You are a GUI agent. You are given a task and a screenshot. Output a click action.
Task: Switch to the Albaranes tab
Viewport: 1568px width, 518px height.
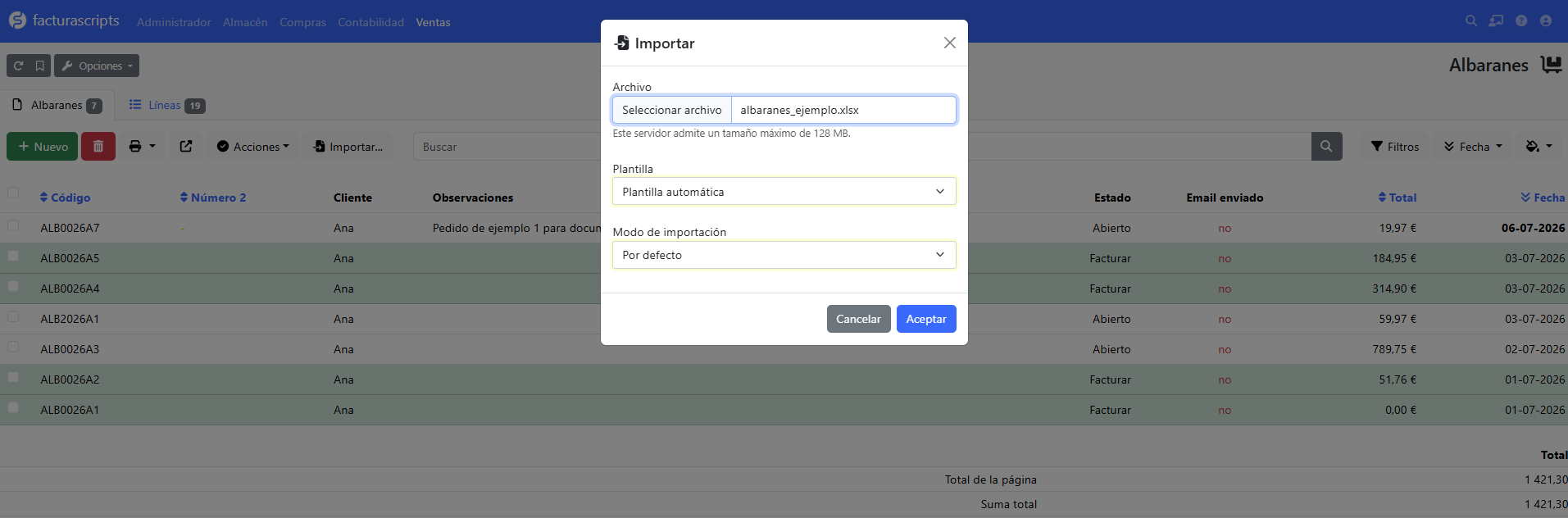point(57,105)
